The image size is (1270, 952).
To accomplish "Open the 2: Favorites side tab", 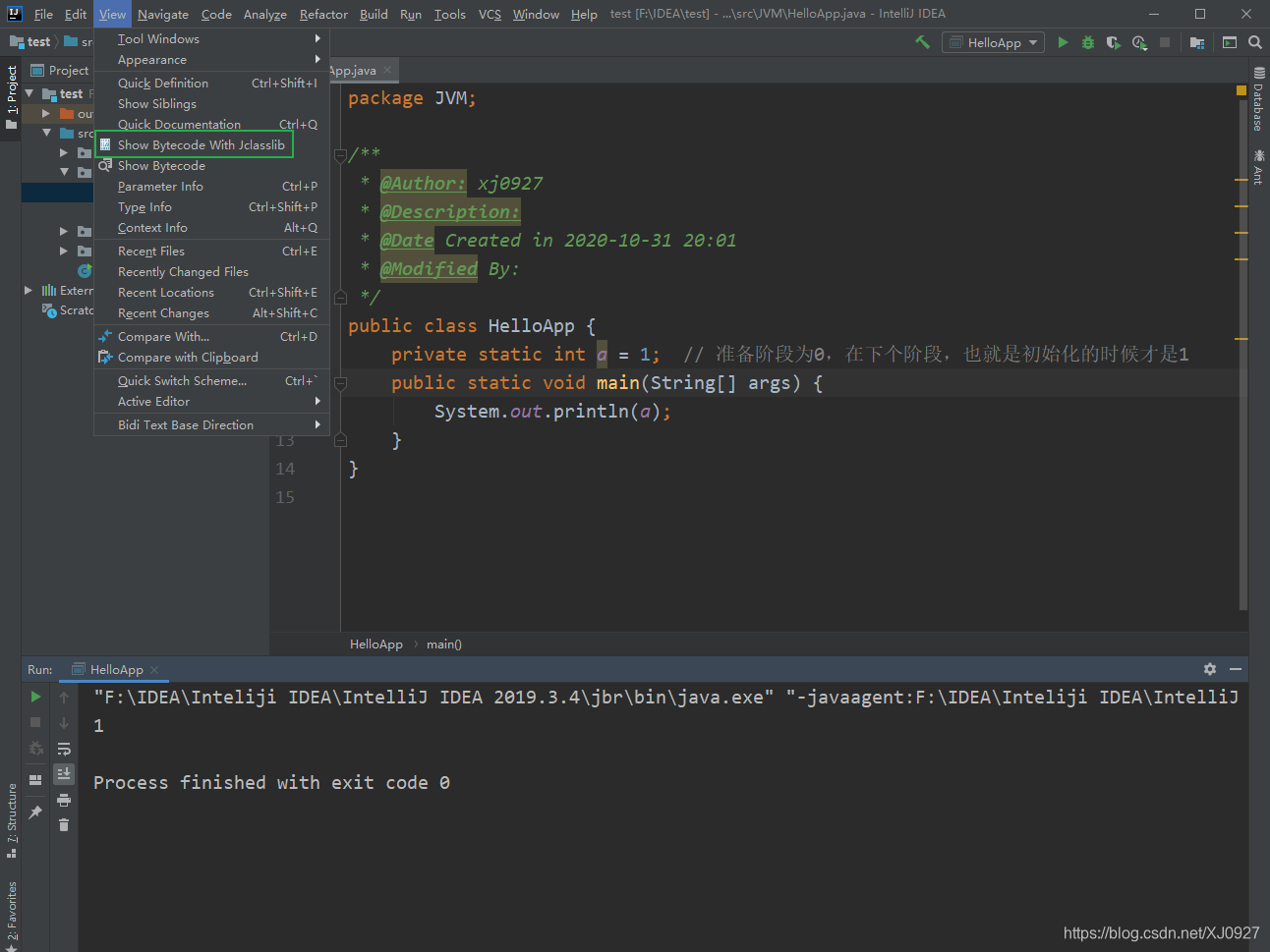I will click(x=11, y=916).
